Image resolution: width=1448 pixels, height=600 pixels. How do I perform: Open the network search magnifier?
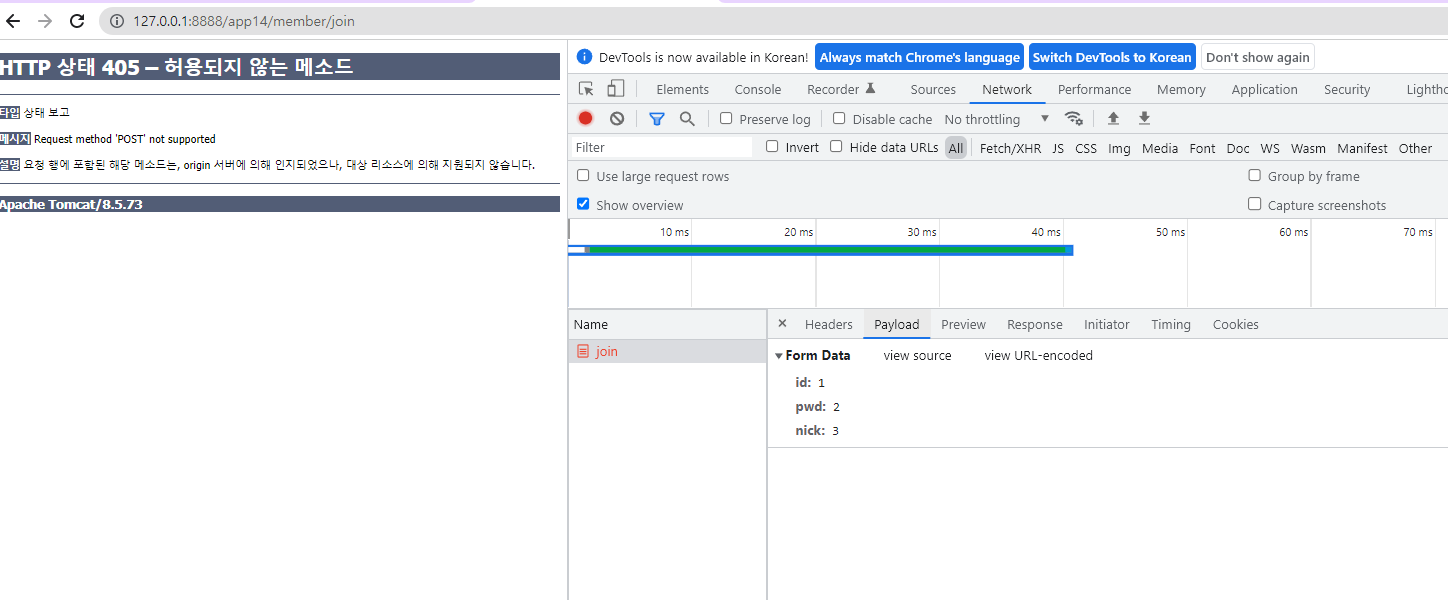[687, 118]
